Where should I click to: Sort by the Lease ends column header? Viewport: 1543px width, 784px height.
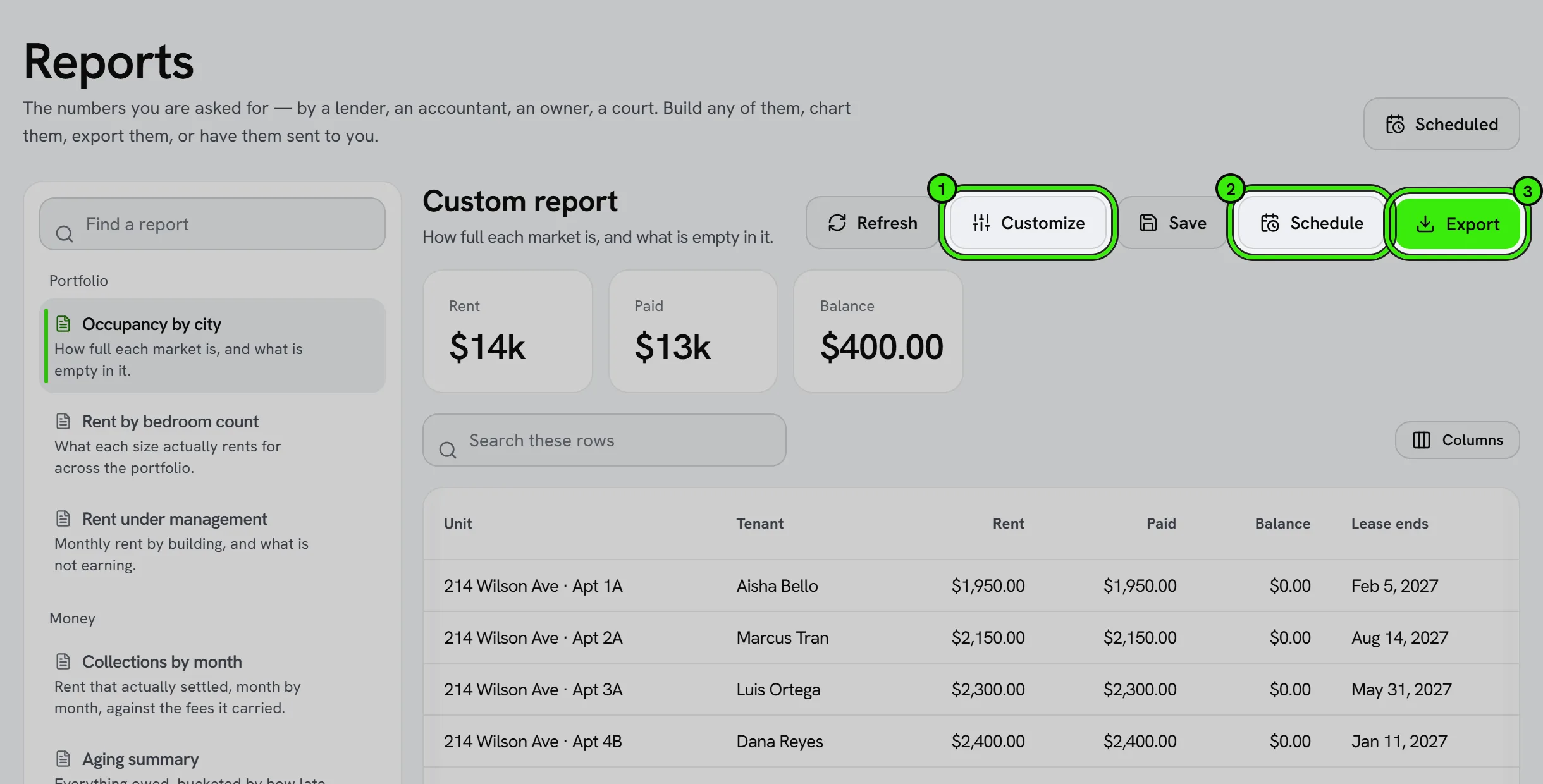point(1390,524)
